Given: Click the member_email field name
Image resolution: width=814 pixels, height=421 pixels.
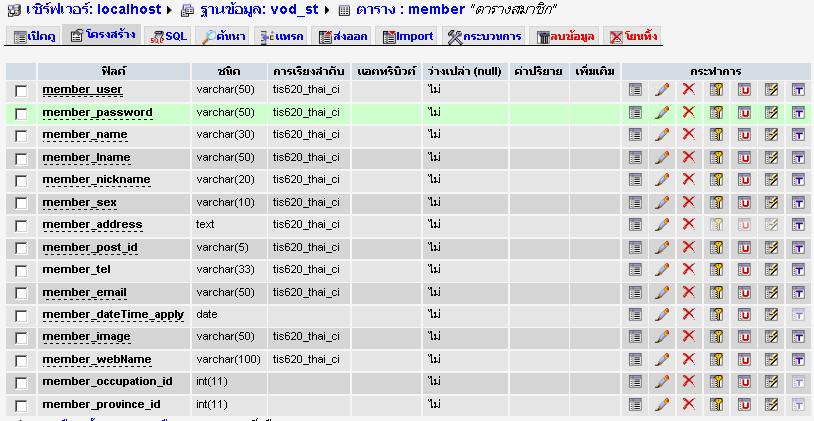Looking at the screenshot, I should click(x=85, y=292).
